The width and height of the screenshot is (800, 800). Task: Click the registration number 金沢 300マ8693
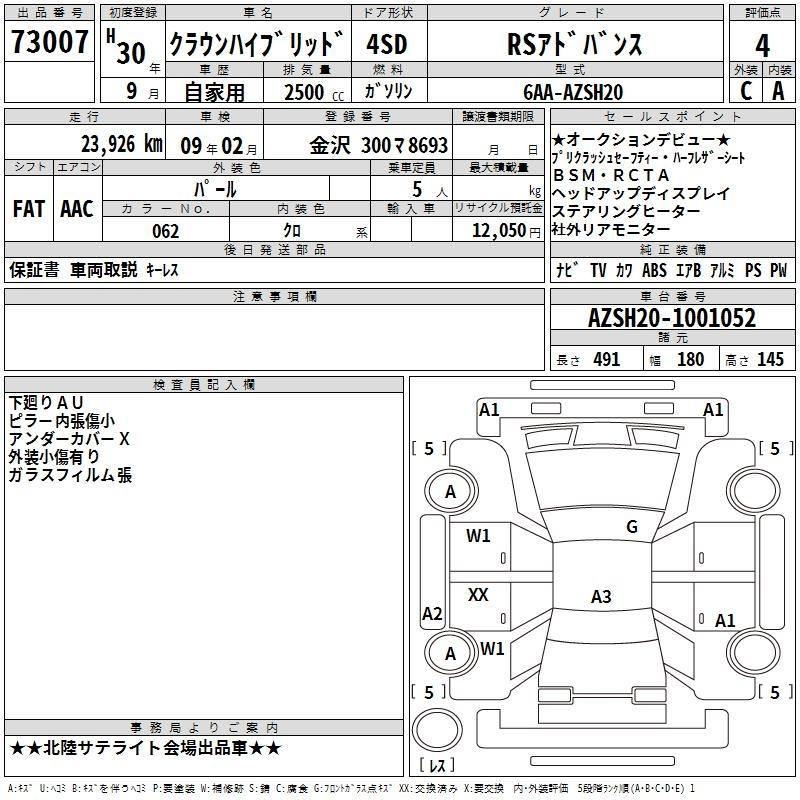tap(378, 145)
